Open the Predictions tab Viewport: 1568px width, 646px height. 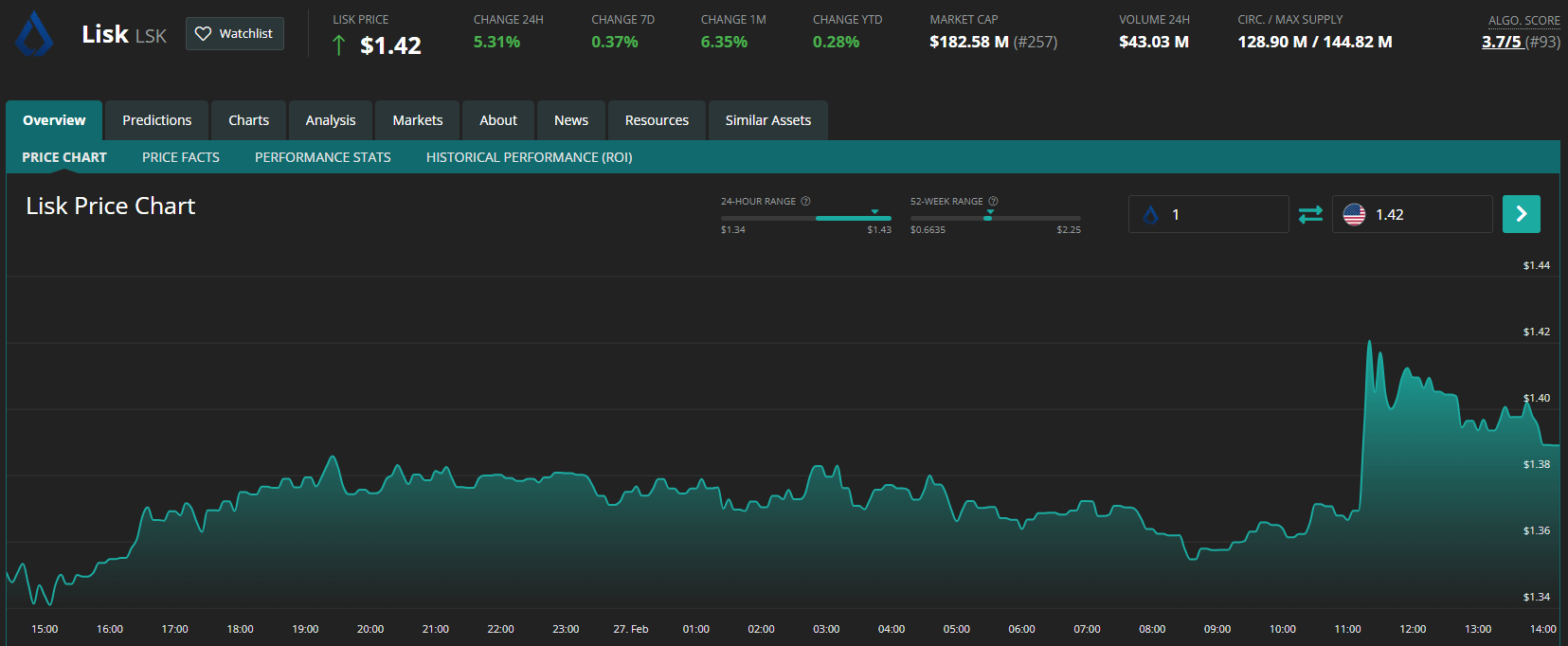tap(156, 120)
